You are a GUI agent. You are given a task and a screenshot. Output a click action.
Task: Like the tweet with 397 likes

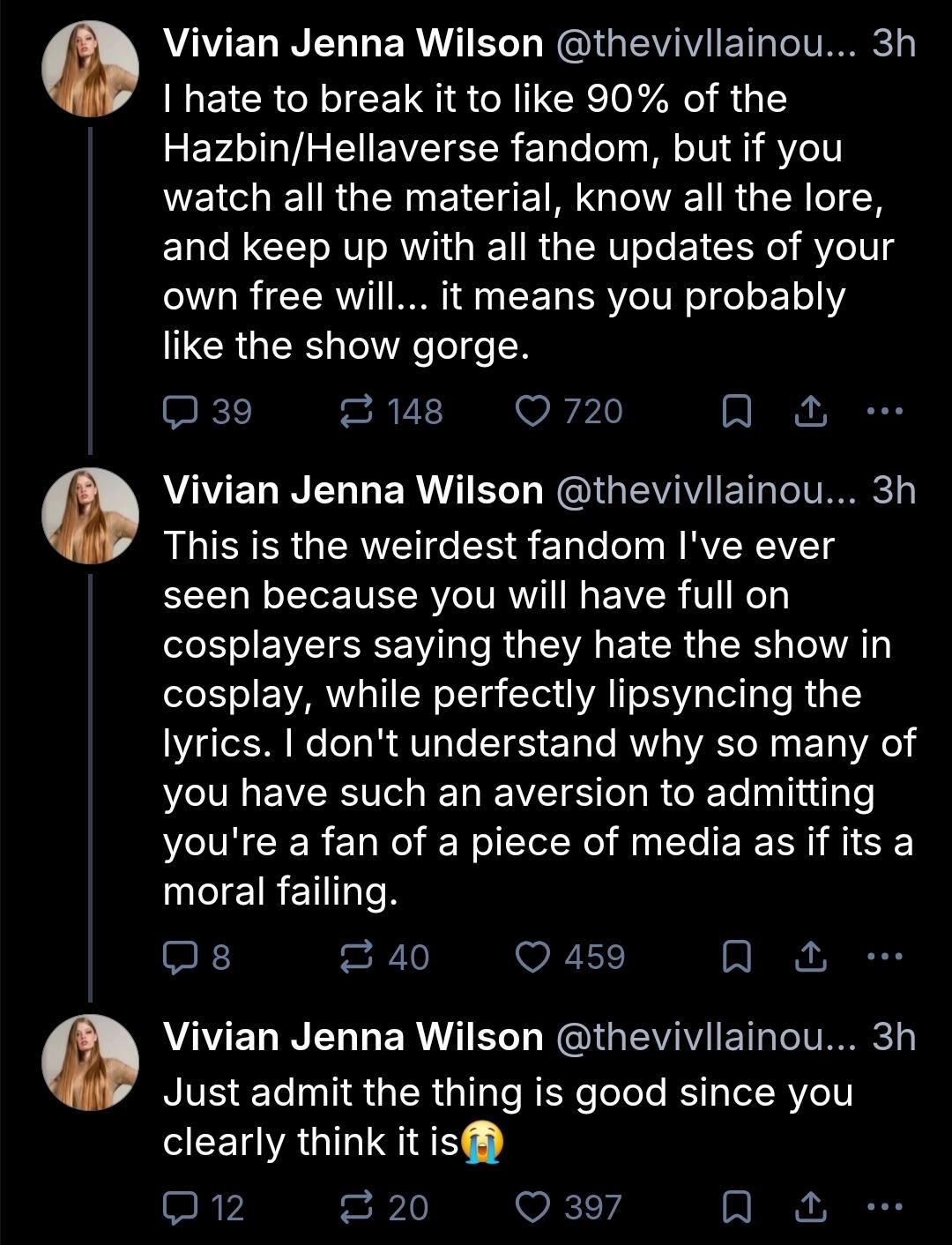point(532,1207)
